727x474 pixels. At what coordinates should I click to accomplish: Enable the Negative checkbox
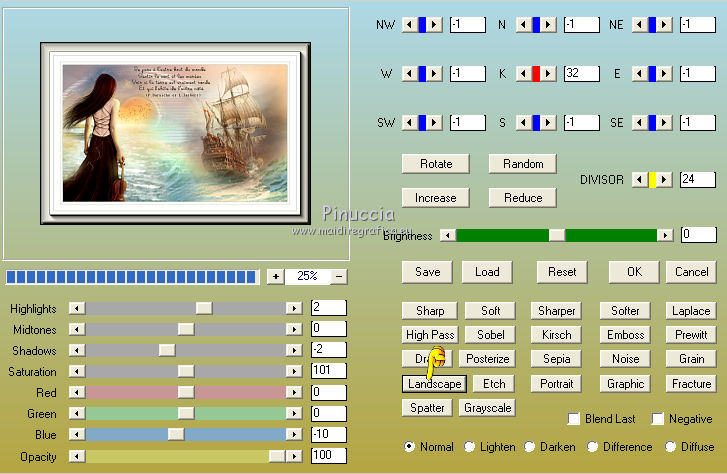tap(657, 419)
